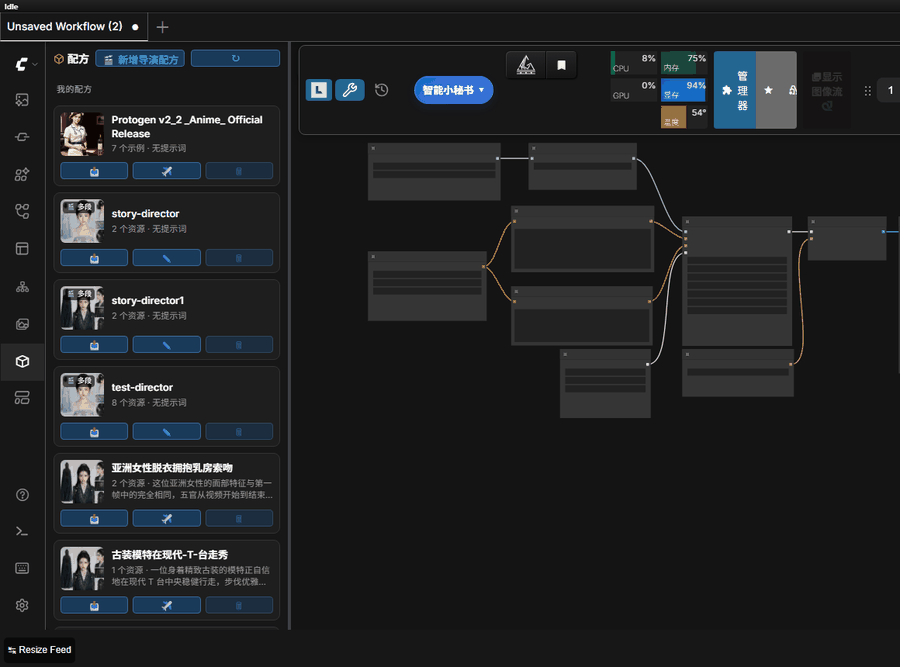The image size is (900, 667).
Task: Click story-director recipe thumbnail
Action: click(x=82, y=221)
